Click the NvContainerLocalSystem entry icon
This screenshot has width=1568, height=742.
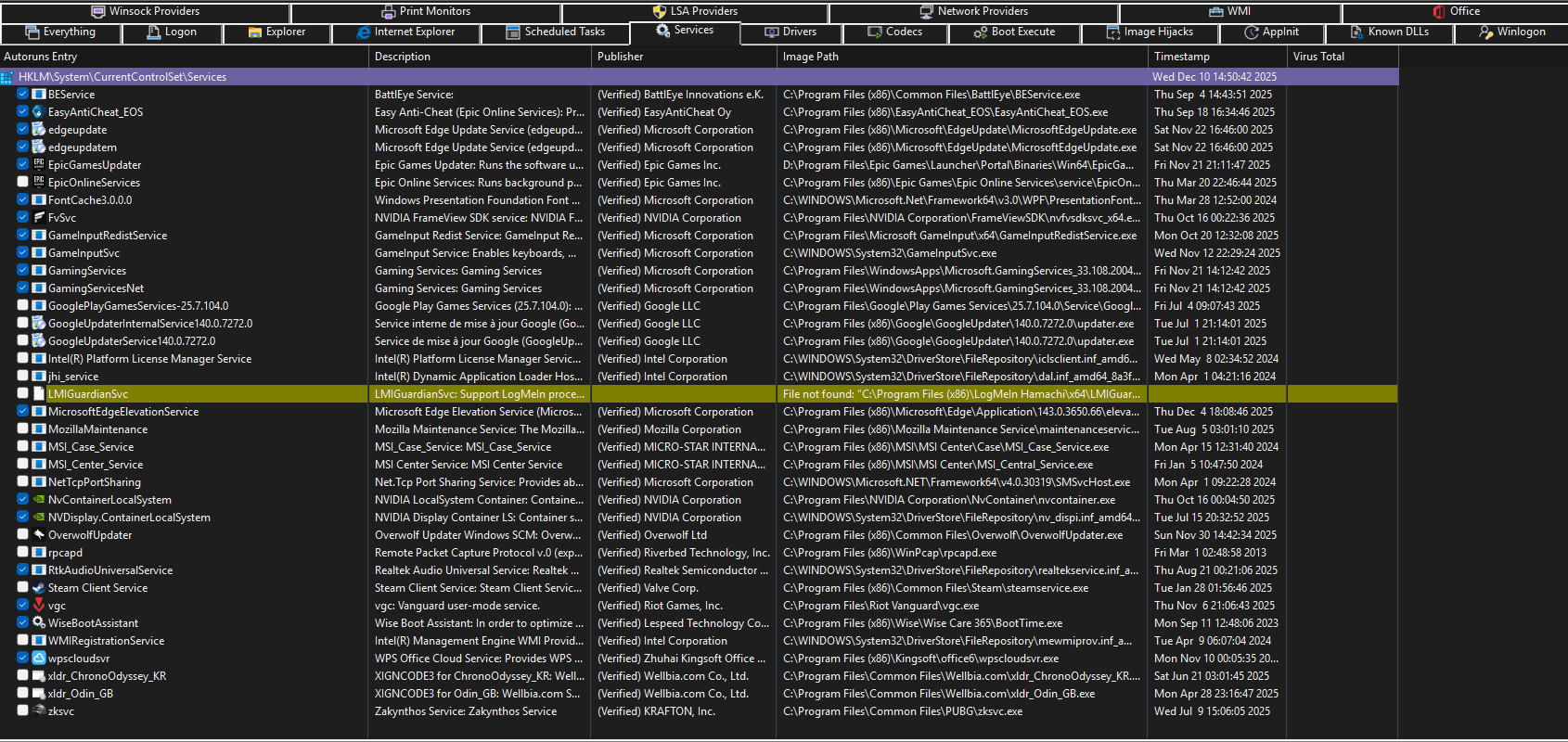point(39,500)
